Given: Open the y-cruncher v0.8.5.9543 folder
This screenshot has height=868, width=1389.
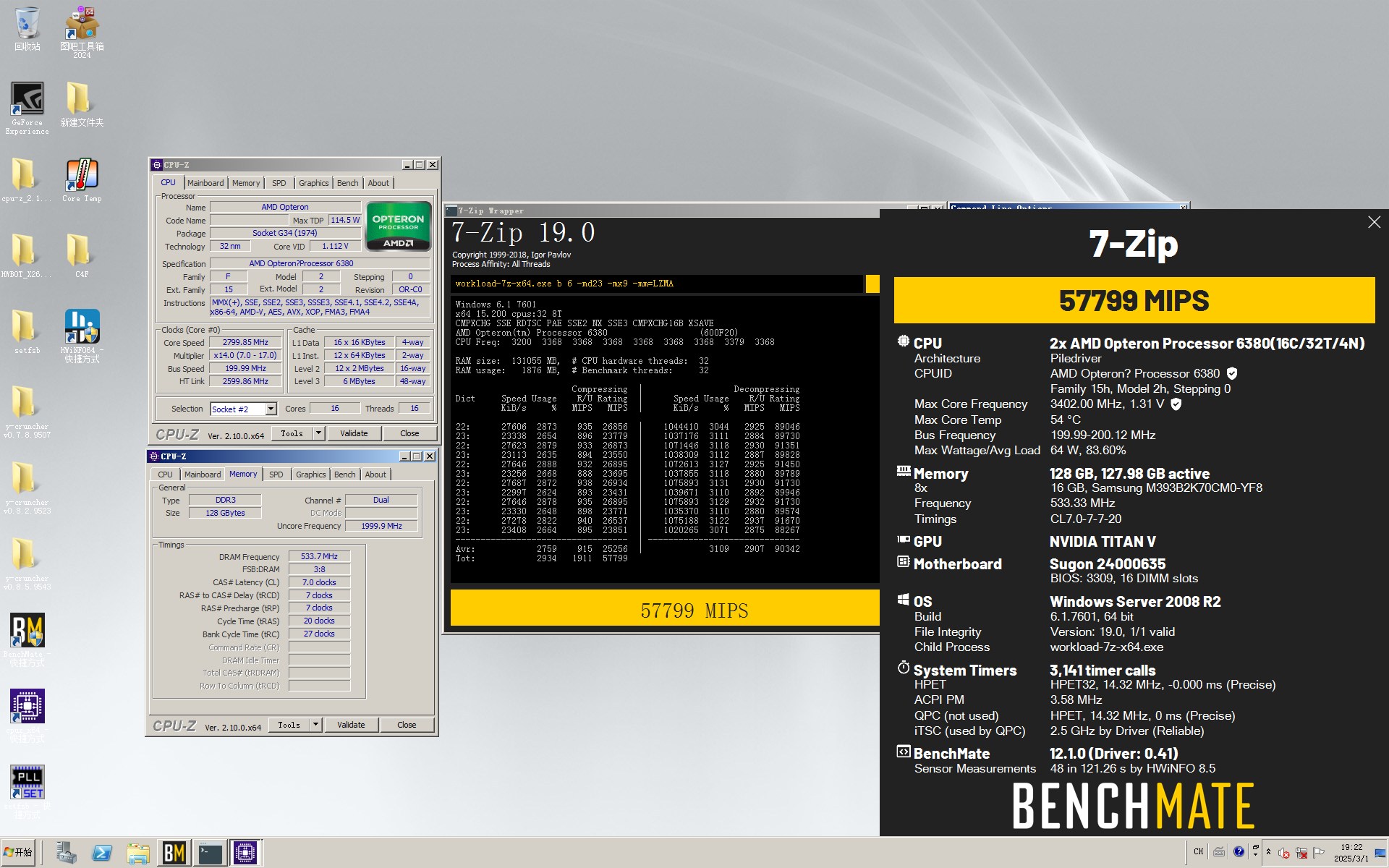Looking at the screenshot, I should [27, 563].
